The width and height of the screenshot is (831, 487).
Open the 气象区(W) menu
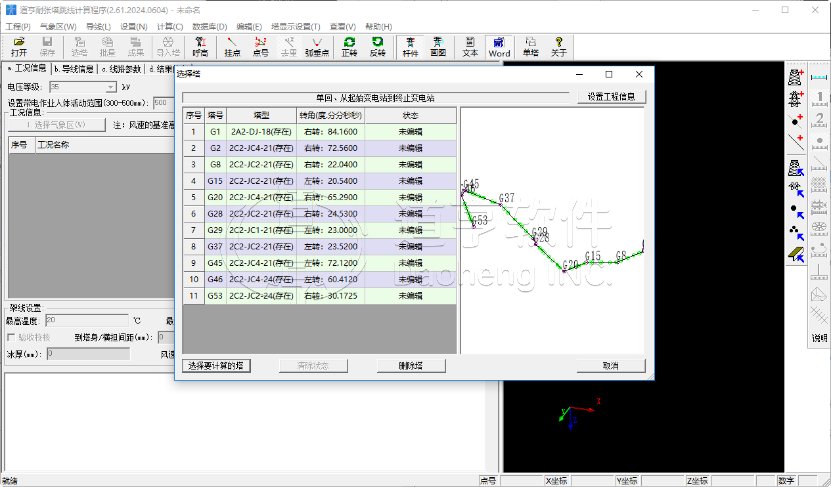click(x=58, y=26)
